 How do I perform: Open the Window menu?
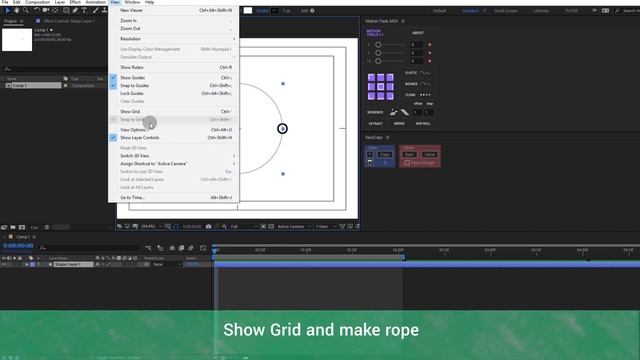(x=132, y=2)
